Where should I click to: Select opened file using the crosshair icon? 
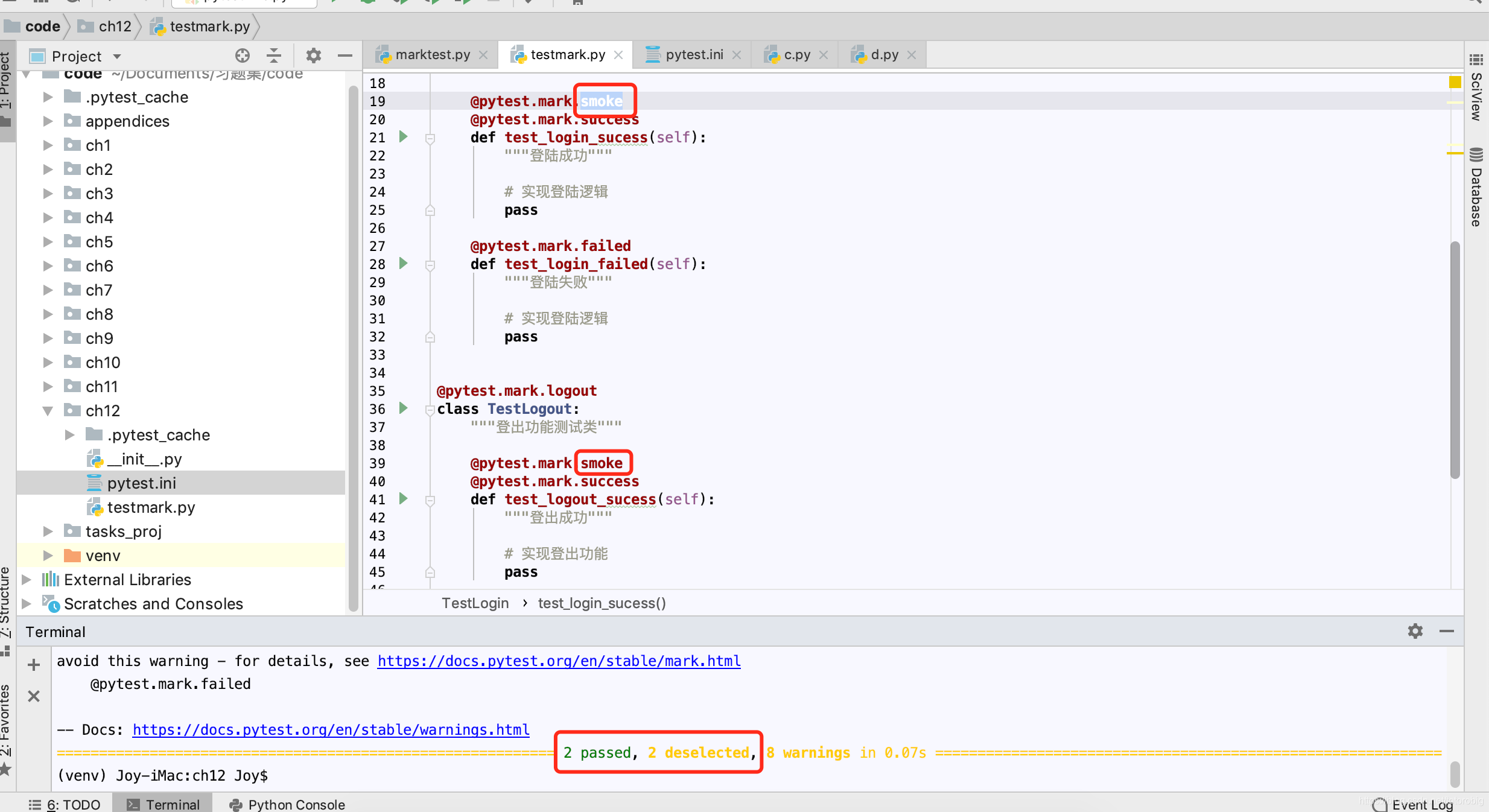click(x=243, y=55)
